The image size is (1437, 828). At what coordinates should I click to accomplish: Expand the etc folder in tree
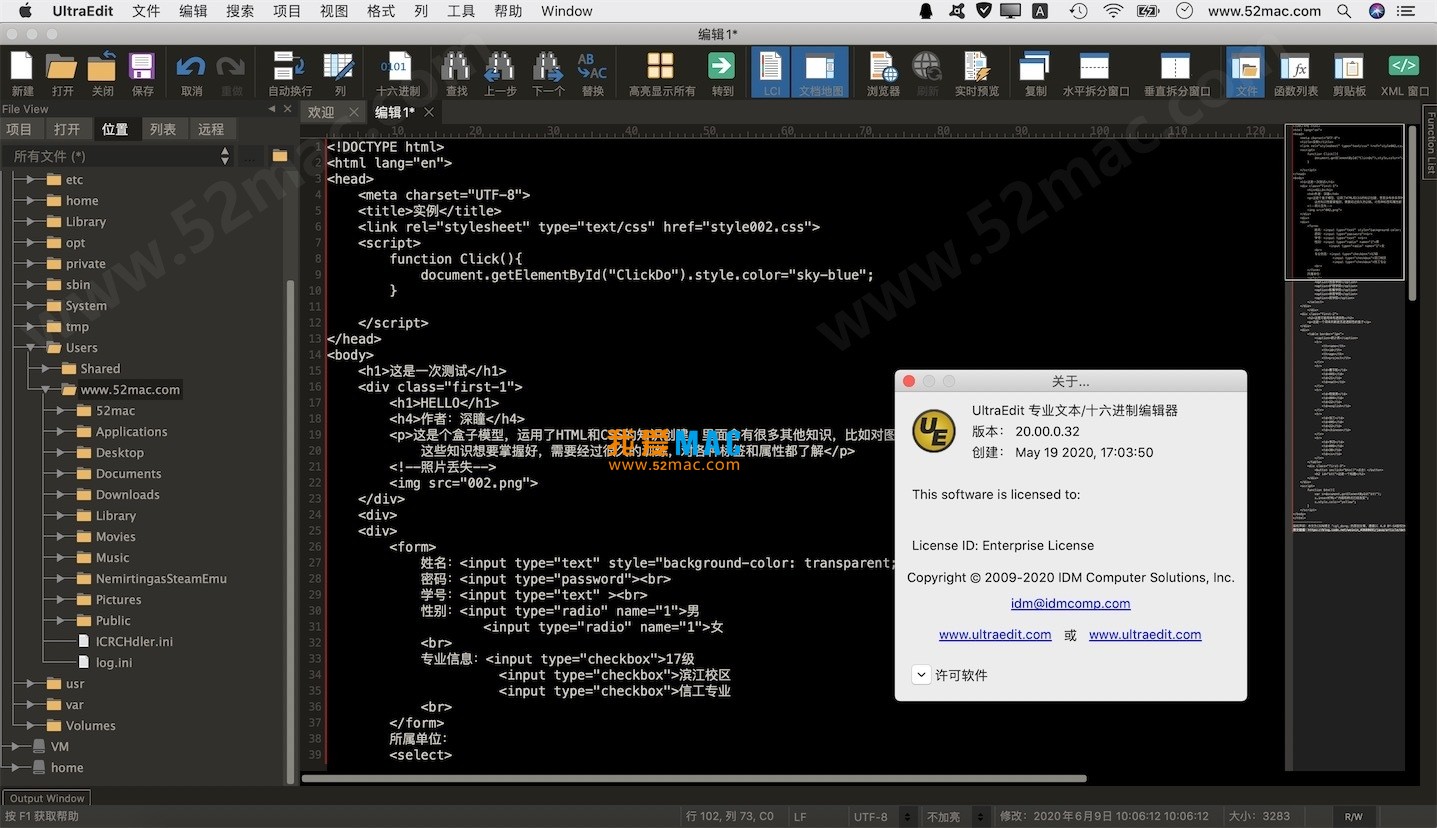(31, 180)
